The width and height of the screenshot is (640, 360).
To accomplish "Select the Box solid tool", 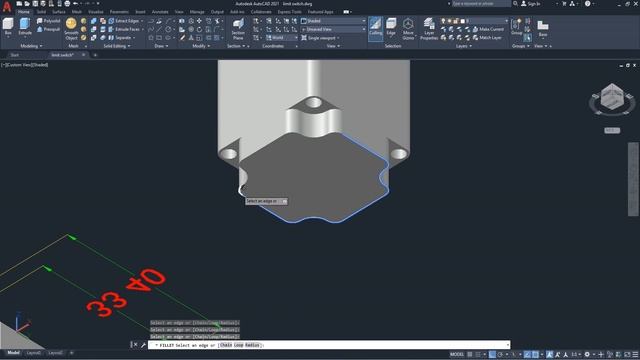I will 8,27.
